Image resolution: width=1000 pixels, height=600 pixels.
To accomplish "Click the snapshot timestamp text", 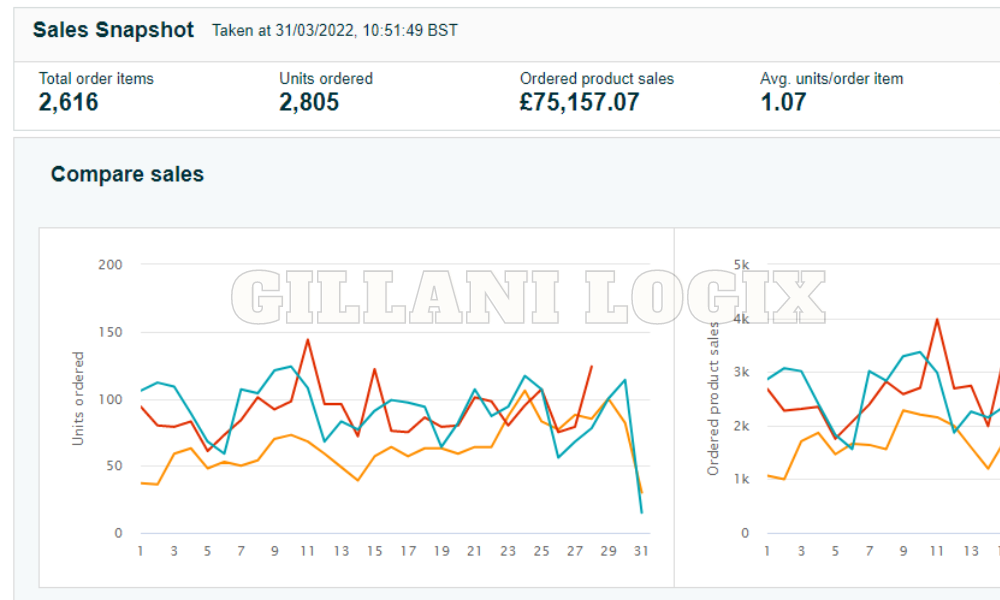I will (333, 31).
